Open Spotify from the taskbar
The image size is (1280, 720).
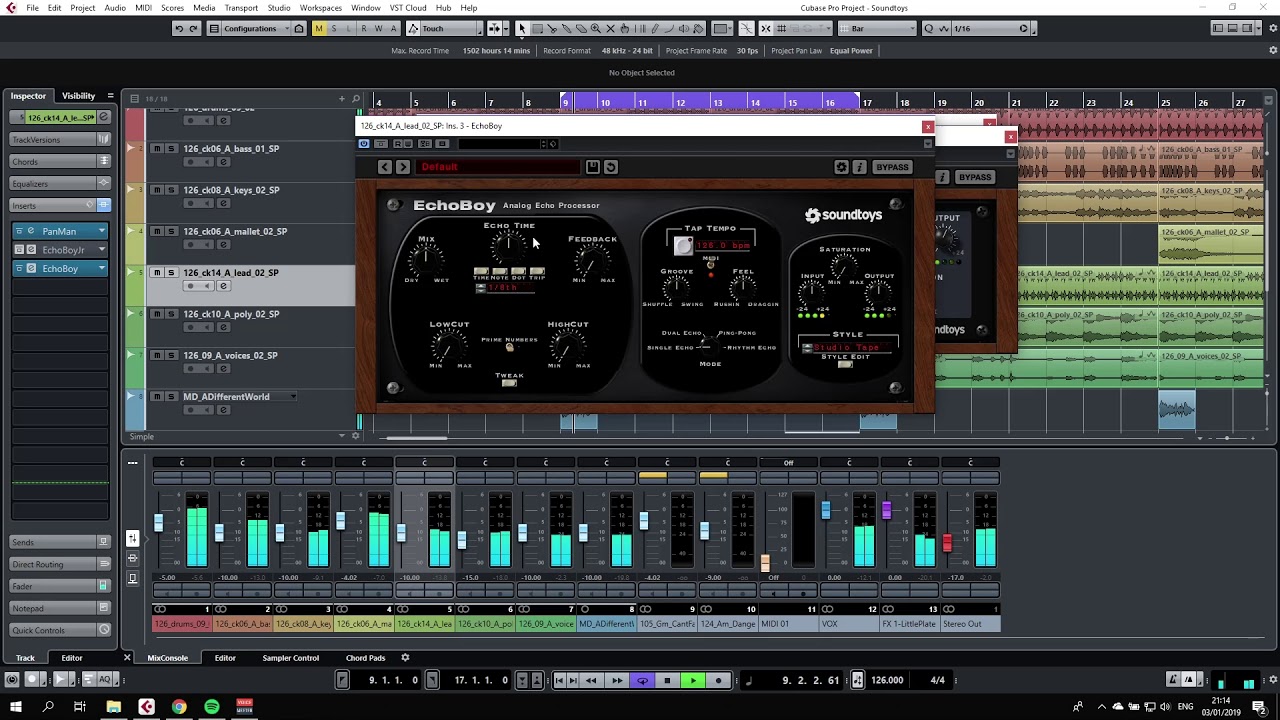[x=212, y=707]
